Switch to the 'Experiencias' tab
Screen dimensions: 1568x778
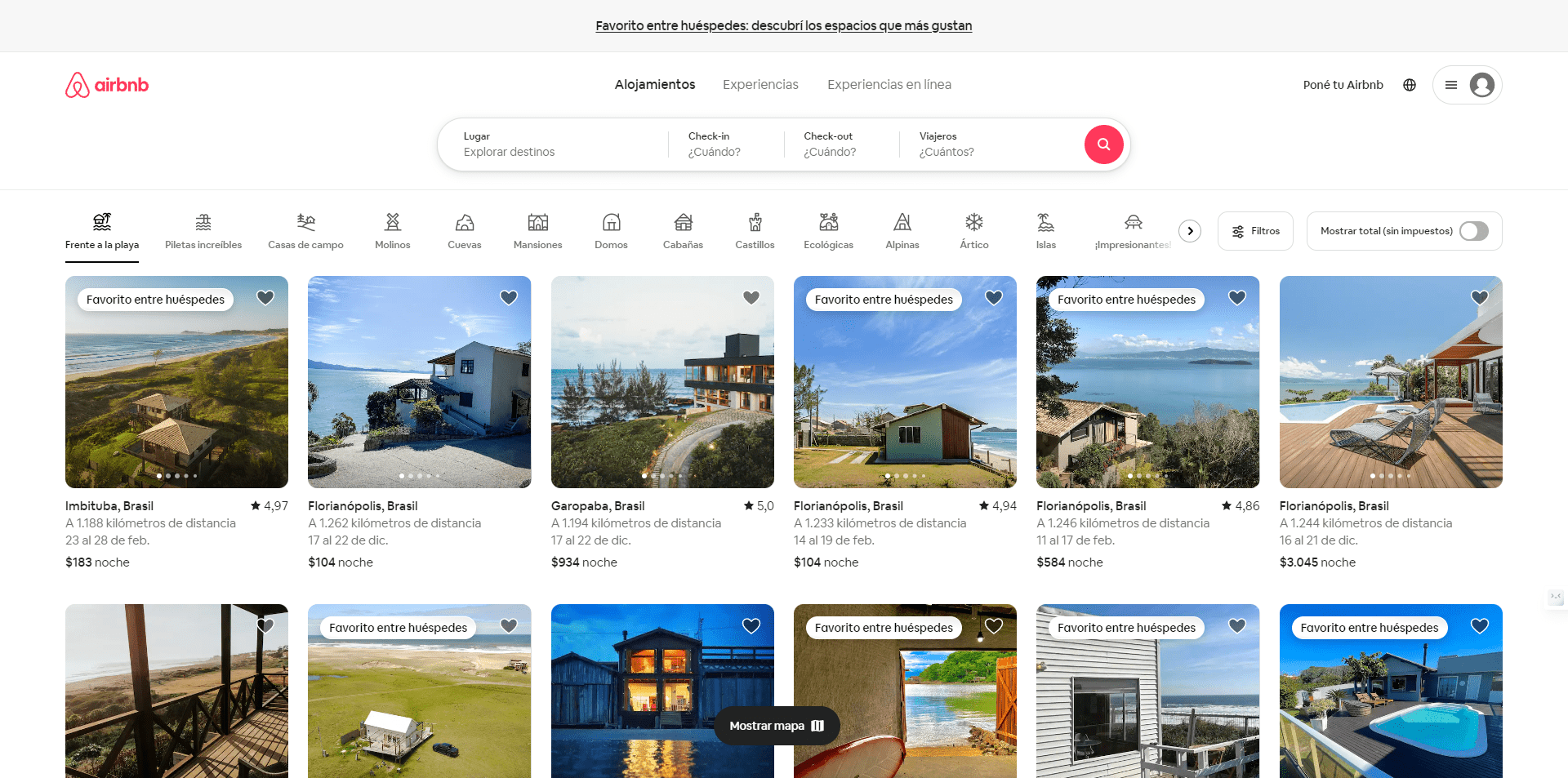[x=759, y=84]
